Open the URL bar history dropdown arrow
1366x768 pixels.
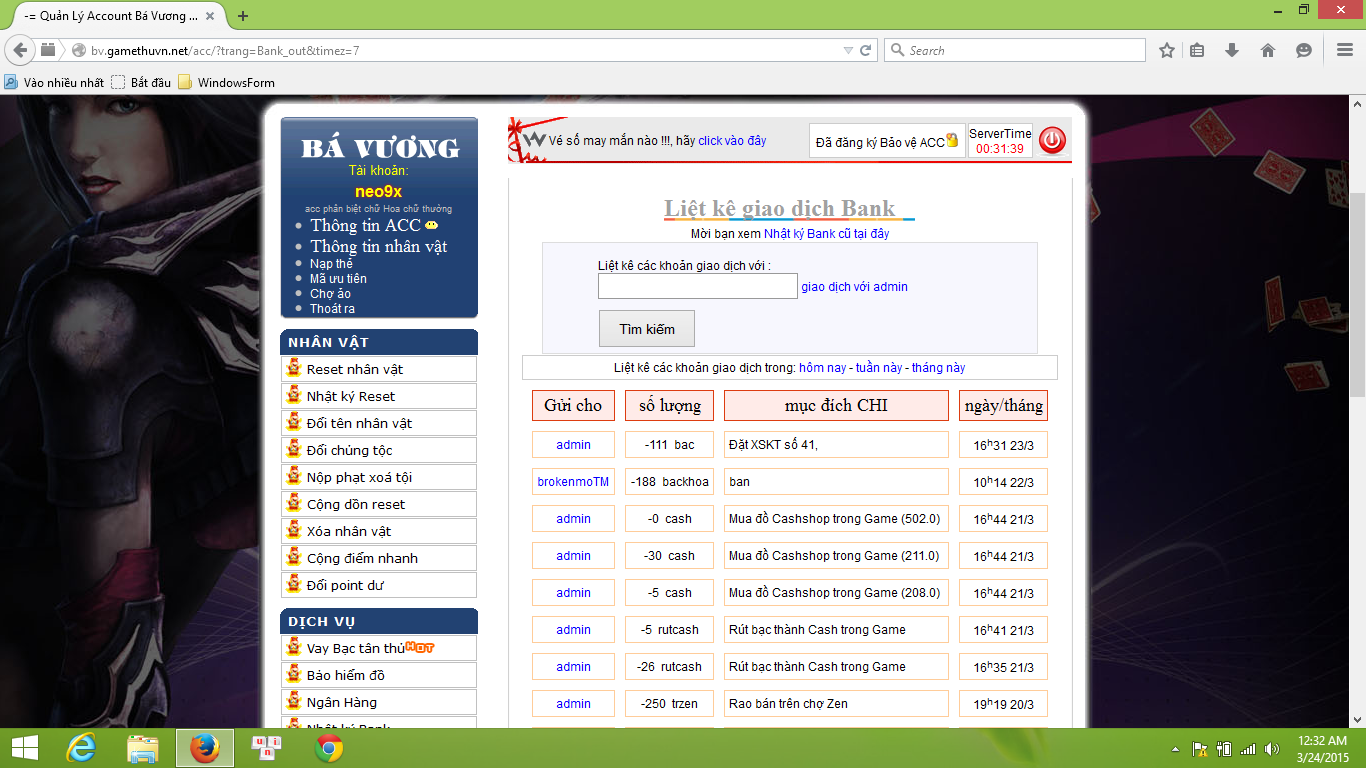point(848,50)
